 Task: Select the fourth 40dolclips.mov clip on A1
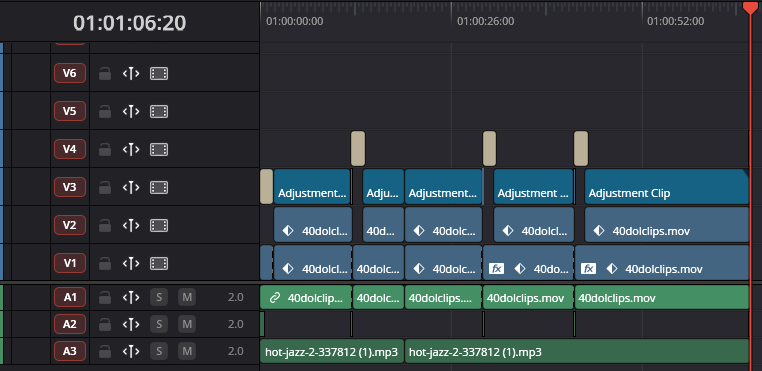tap(528, 297)
